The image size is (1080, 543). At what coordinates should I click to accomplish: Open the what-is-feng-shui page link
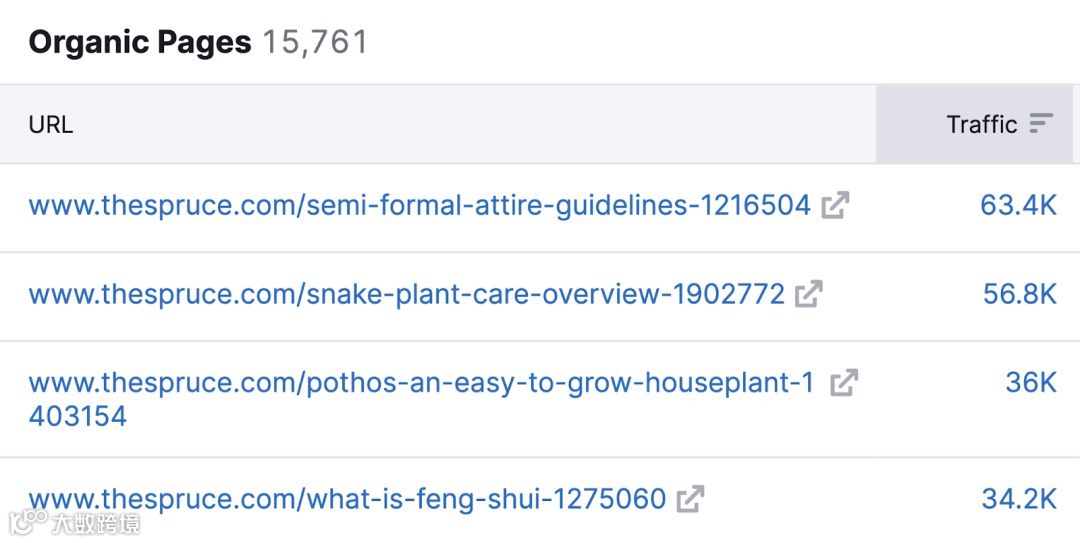(347, 499)
